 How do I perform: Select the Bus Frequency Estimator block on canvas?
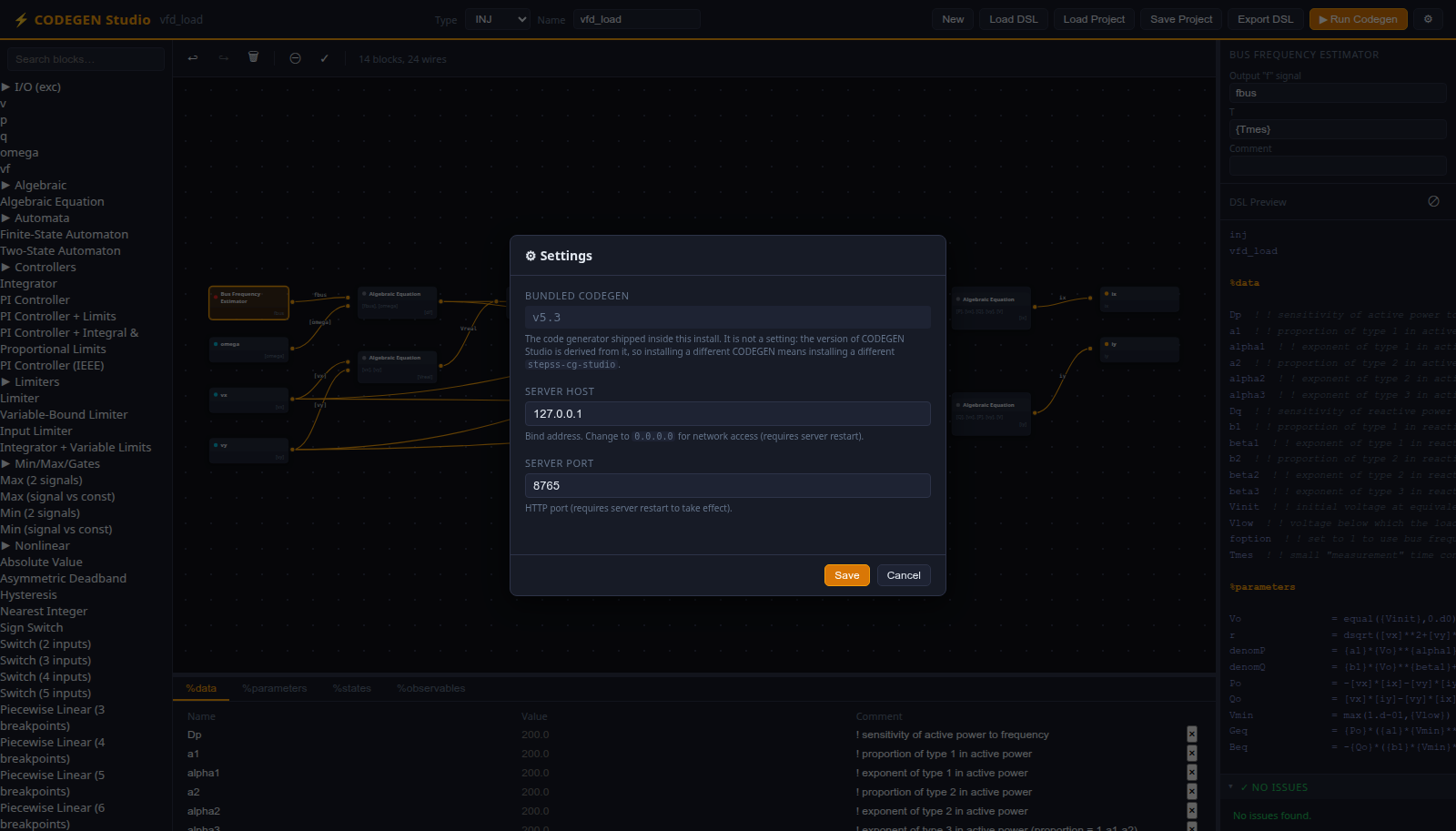(249, 303)
